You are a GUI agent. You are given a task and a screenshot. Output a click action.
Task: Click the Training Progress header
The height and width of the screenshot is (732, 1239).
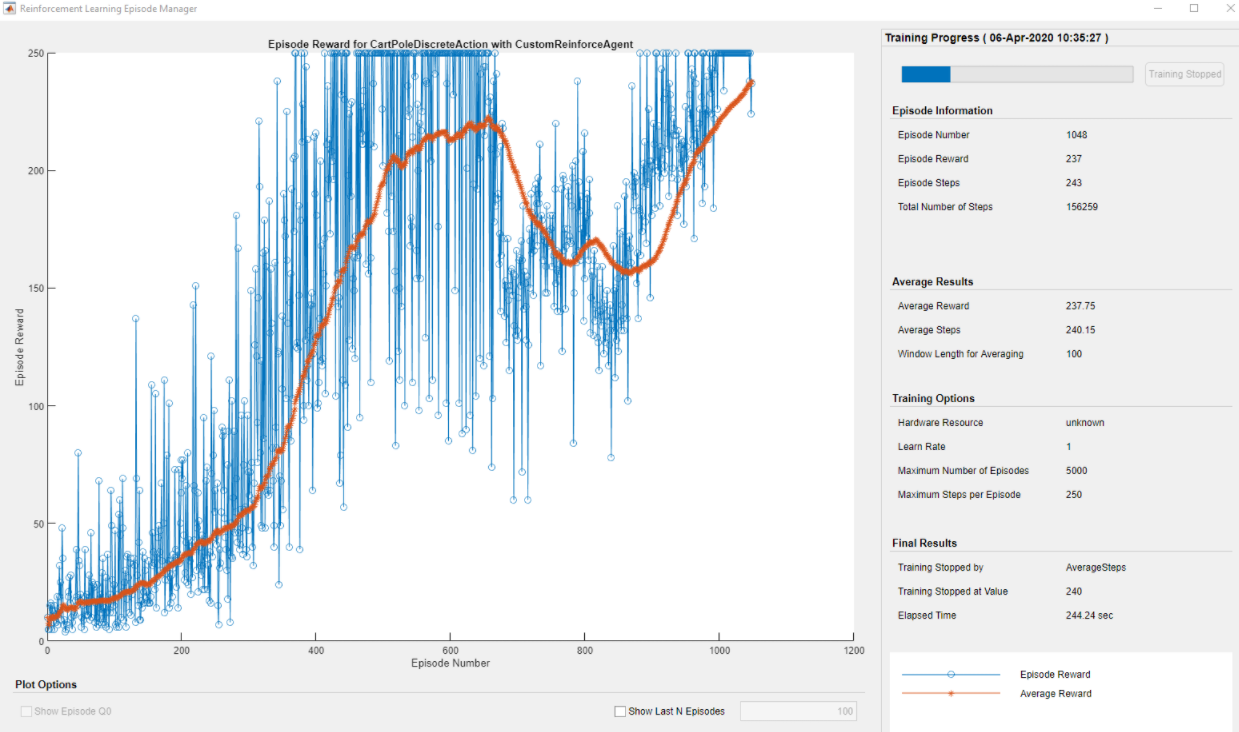(996, 38)
